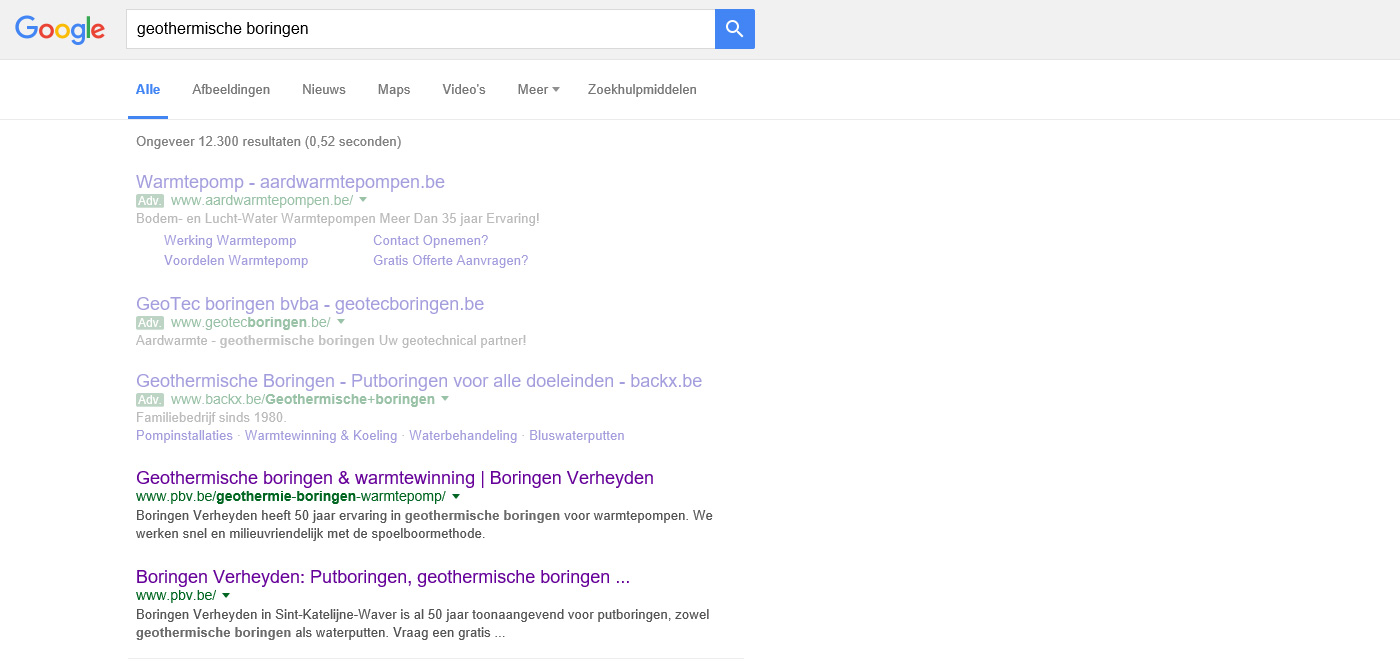Expand the Meer dropdown menu
Image resolution: width=1400 pixels, height=666 pixels.
538,90
